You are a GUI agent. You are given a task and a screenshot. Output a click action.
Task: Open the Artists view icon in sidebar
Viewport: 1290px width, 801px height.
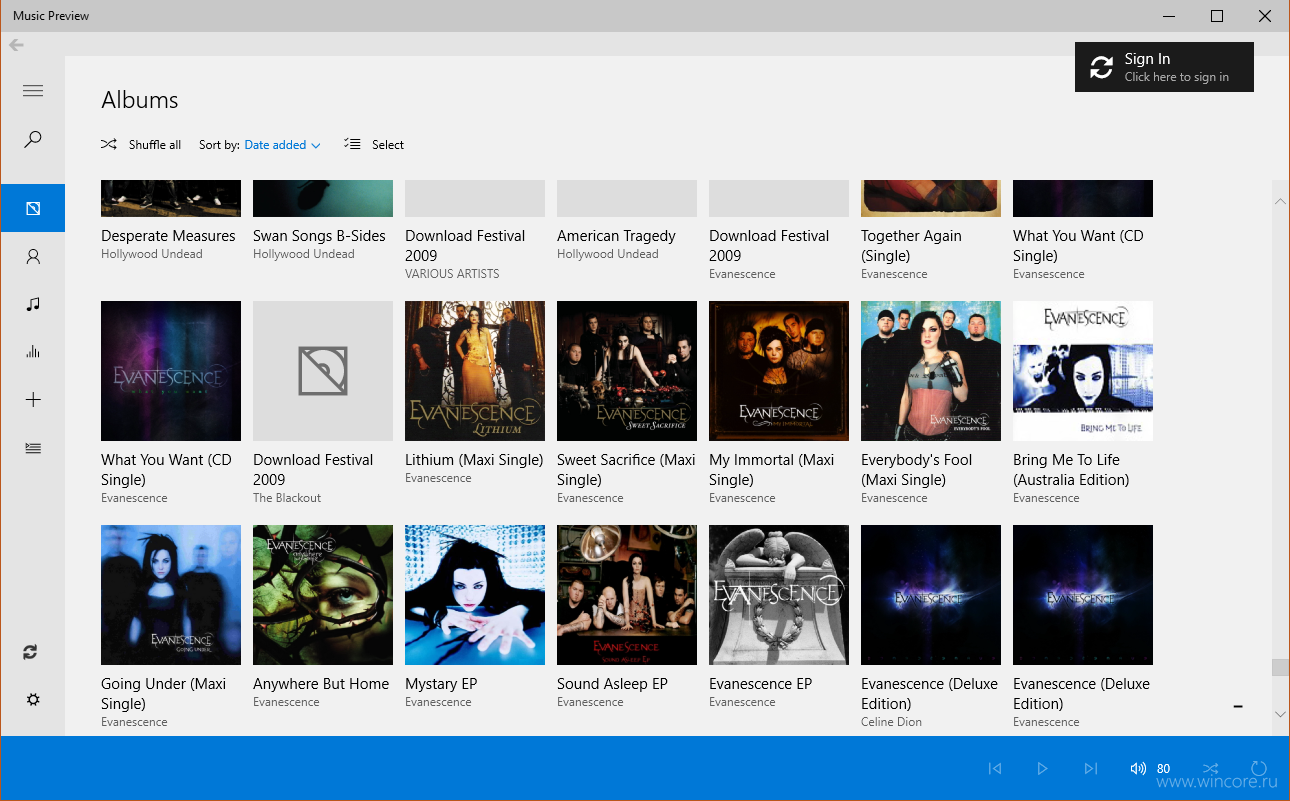33,257
